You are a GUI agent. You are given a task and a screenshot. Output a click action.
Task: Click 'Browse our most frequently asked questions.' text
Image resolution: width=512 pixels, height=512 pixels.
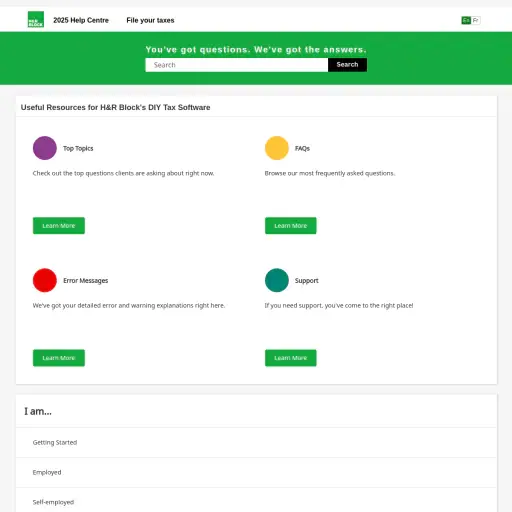(x=330, y=173)
